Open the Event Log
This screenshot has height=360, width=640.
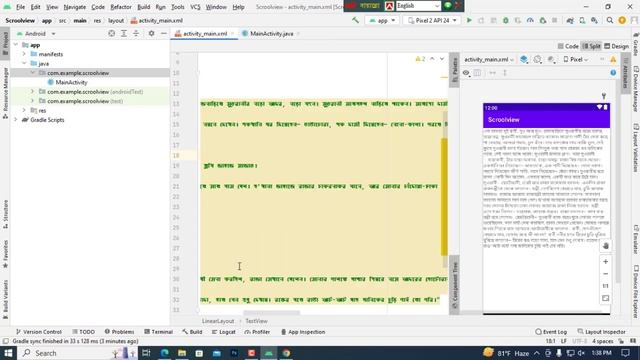[x=551, y=332]
